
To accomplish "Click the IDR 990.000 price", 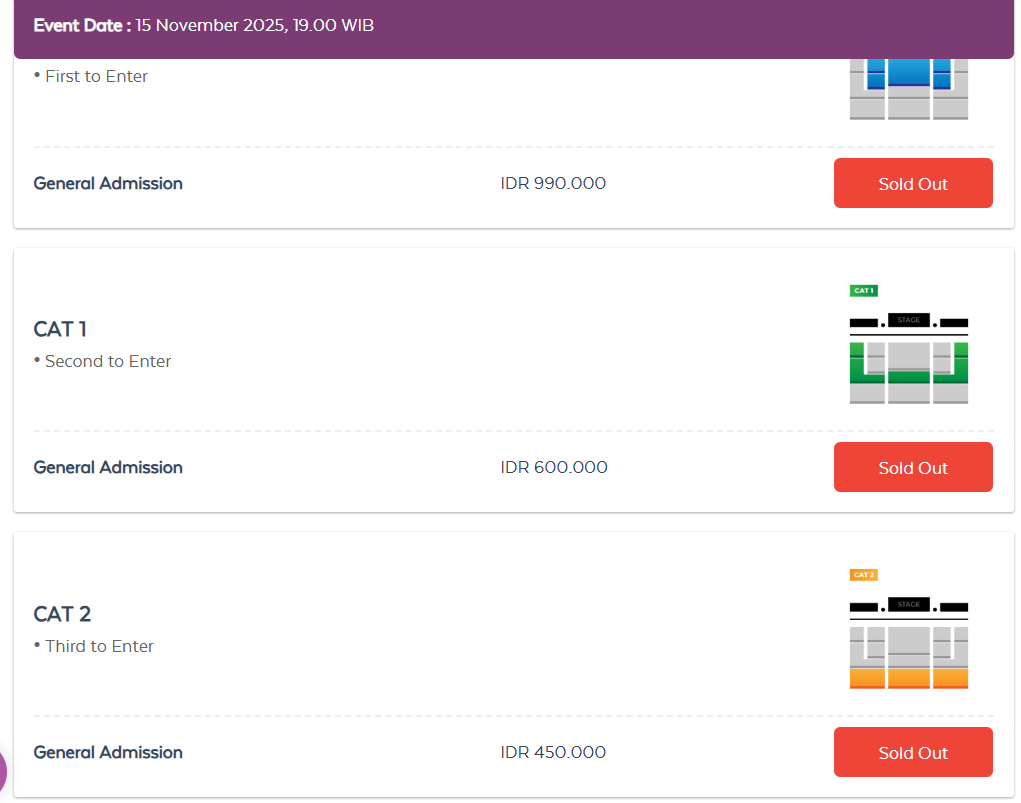I will click(x=553, y=184).
